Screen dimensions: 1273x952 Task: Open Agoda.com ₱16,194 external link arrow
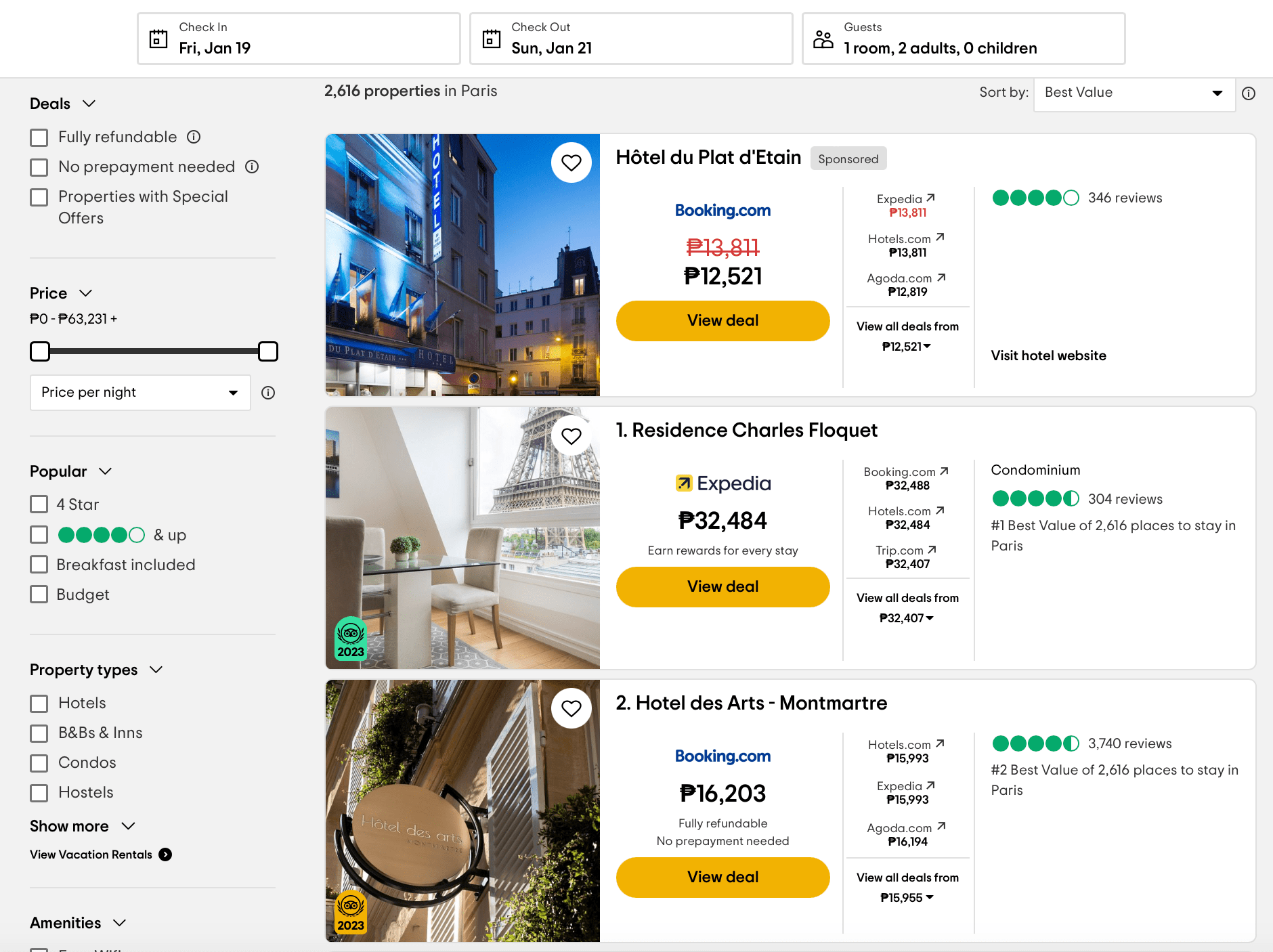pyautogui.click(x=941, y=826)
